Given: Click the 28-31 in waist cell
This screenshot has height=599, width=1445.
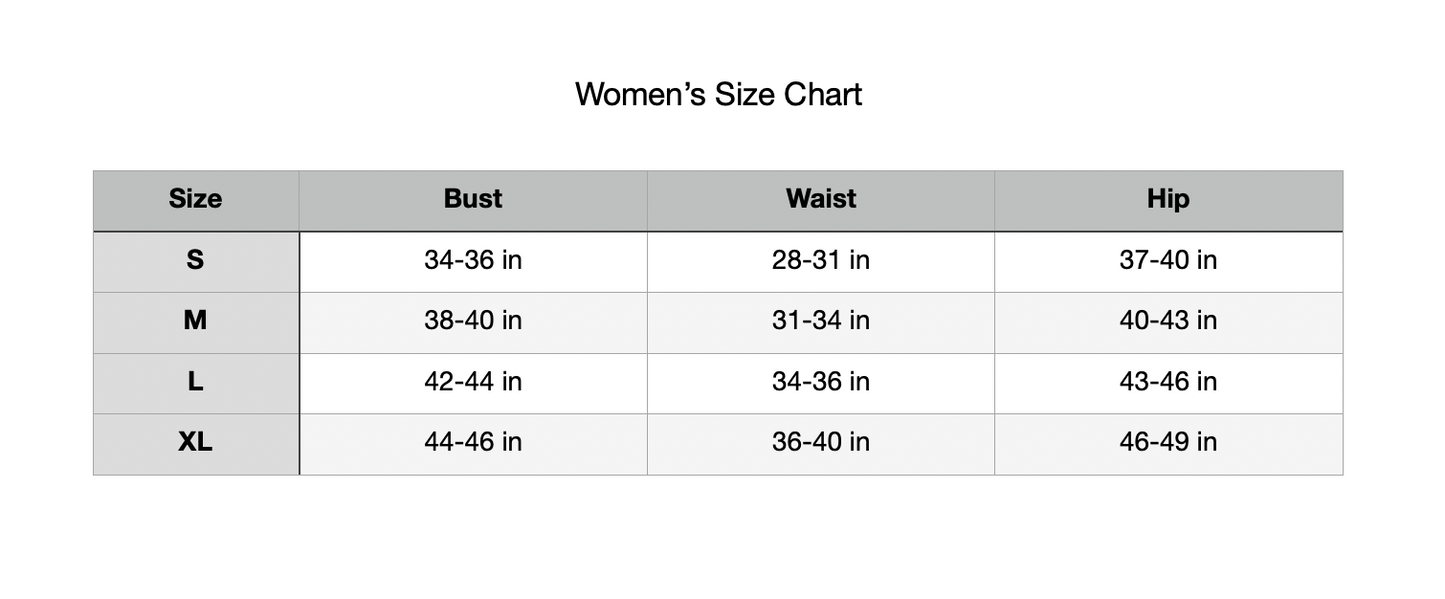Looking at the screenshot, I should click(x=821, y=260).
